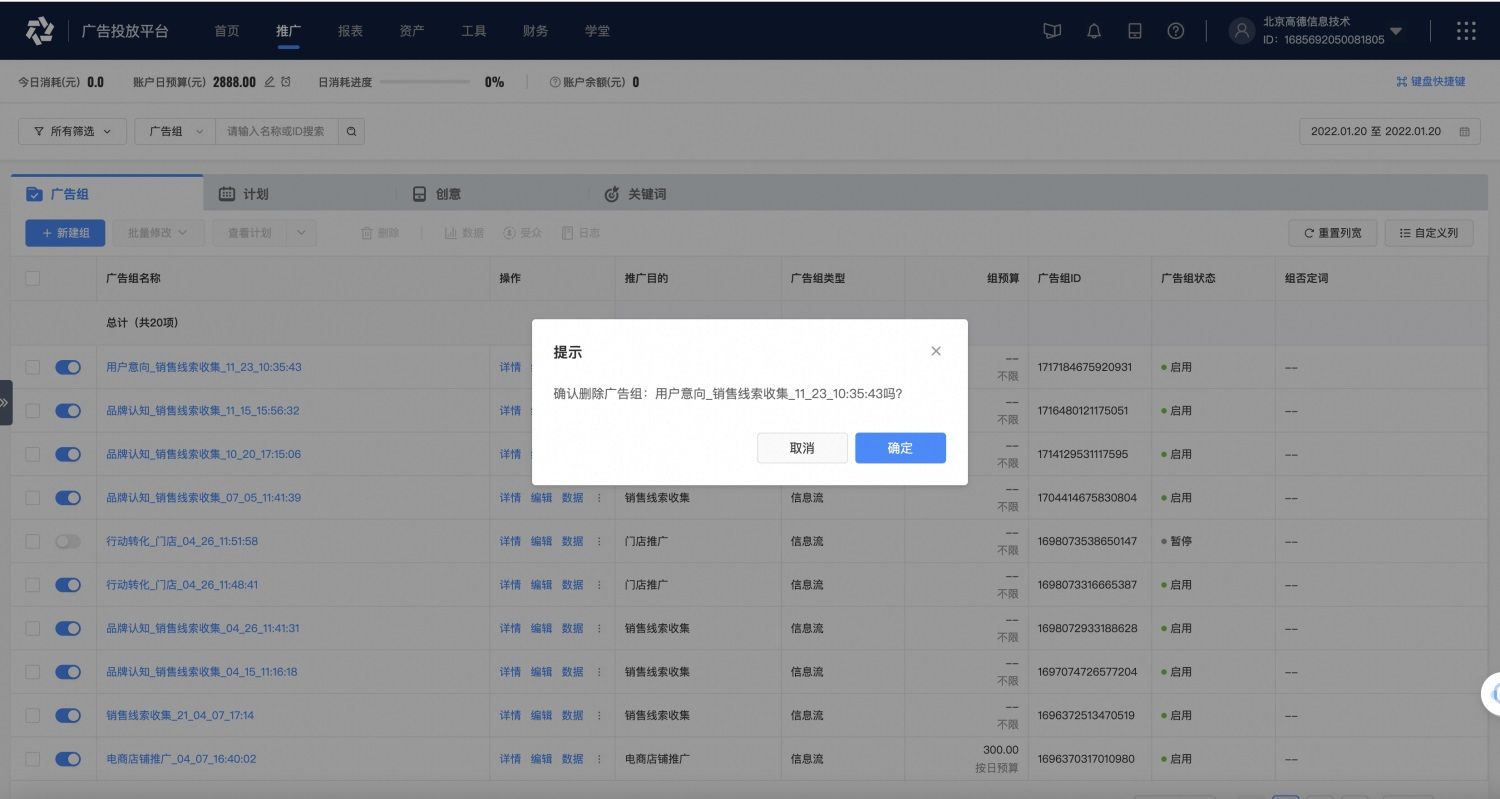Screen dimensions: 1500x799
Task: Click the mobile device icon in header
Action: 1135,31
